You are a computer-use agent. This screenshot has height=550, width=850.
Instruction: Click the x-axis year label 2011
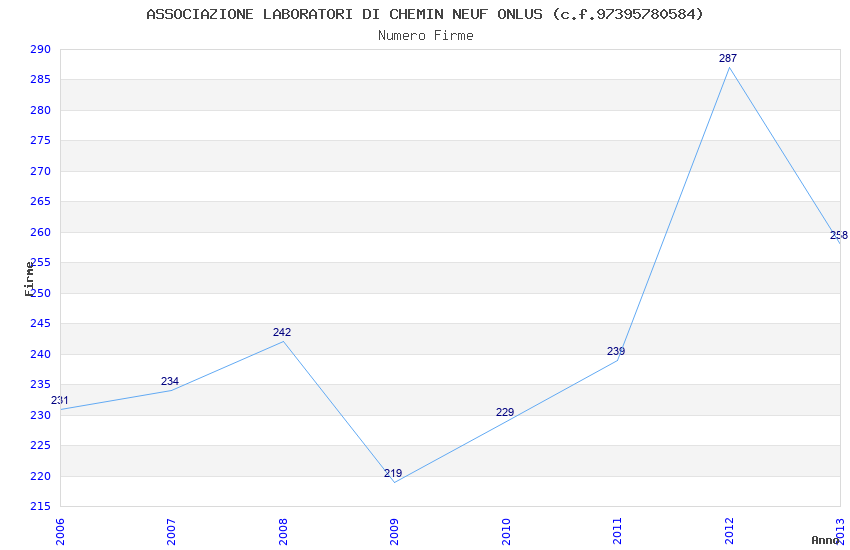[617, 531]
